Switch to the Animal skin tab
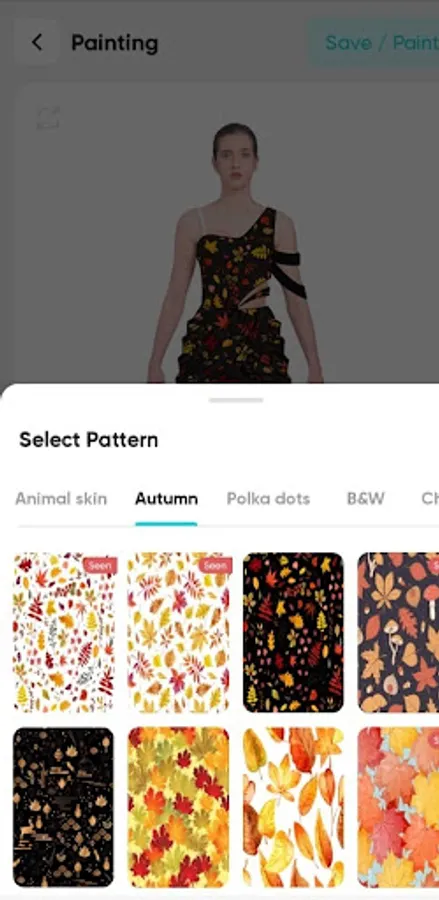439x900 pixels. [x=61, y=499]
